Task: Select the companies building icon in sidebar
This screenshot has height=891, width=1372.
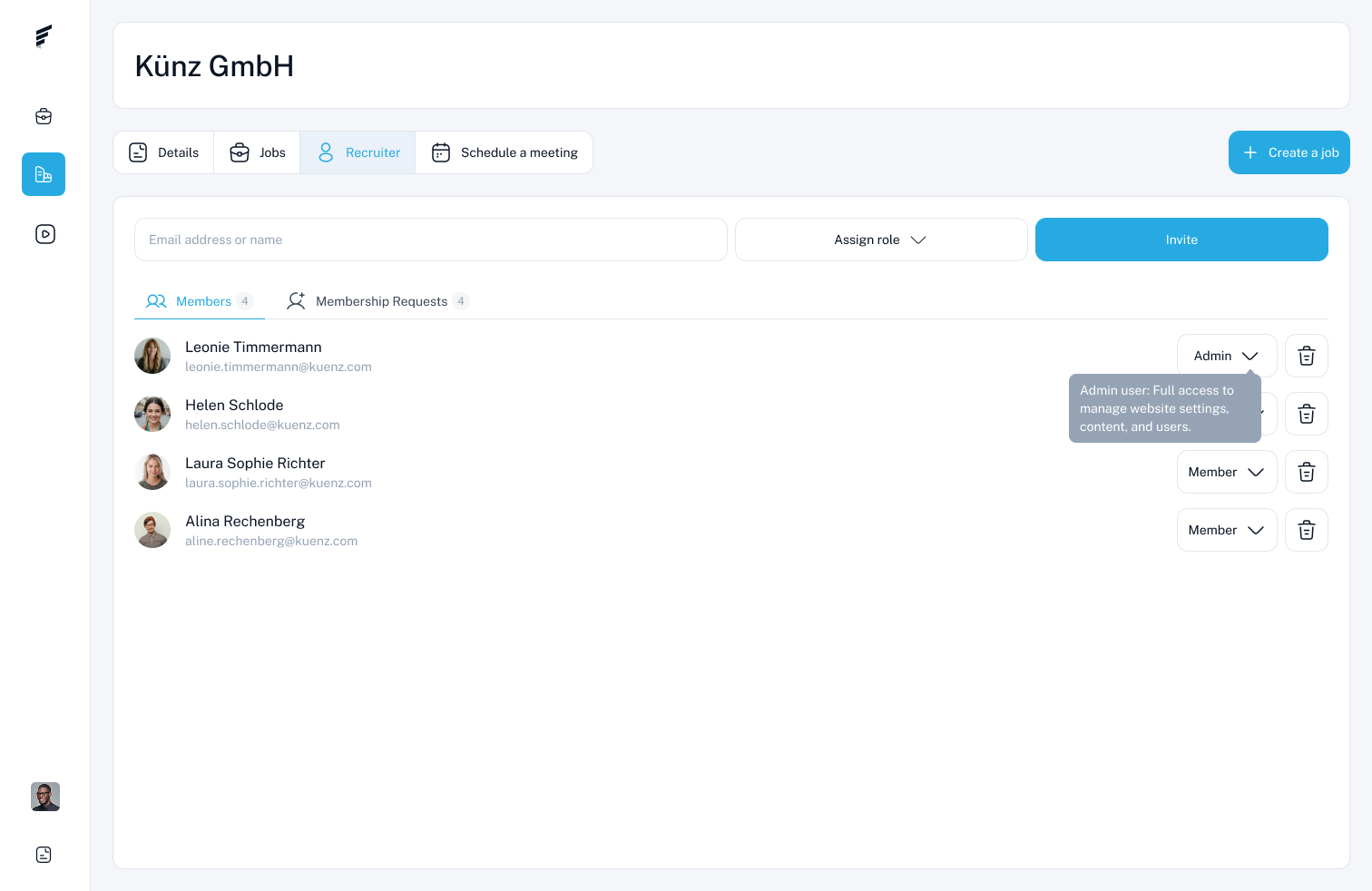Action: [x=44, y=174]
